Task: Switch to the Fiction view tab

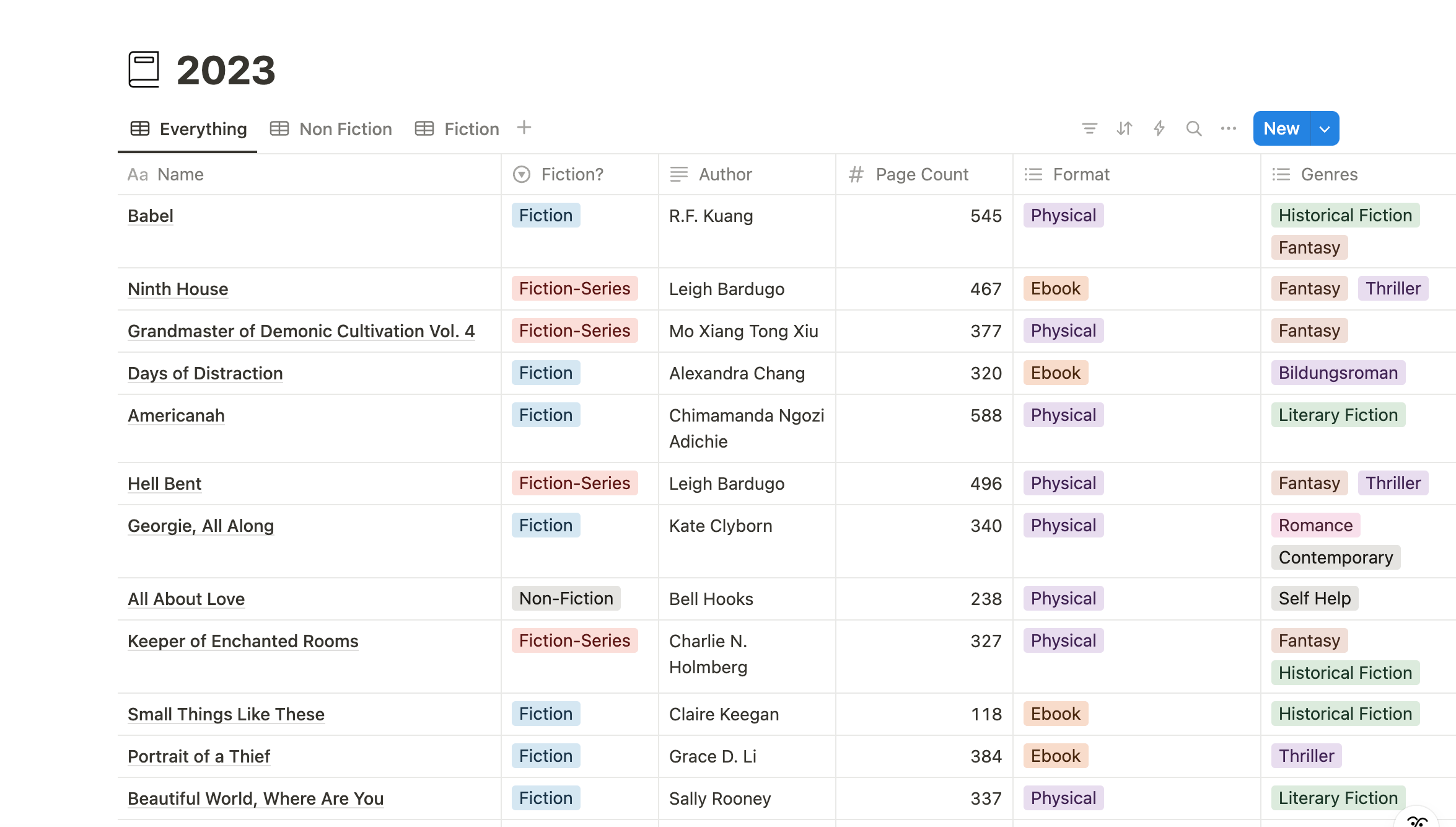Action: click(x=457, y=129)
